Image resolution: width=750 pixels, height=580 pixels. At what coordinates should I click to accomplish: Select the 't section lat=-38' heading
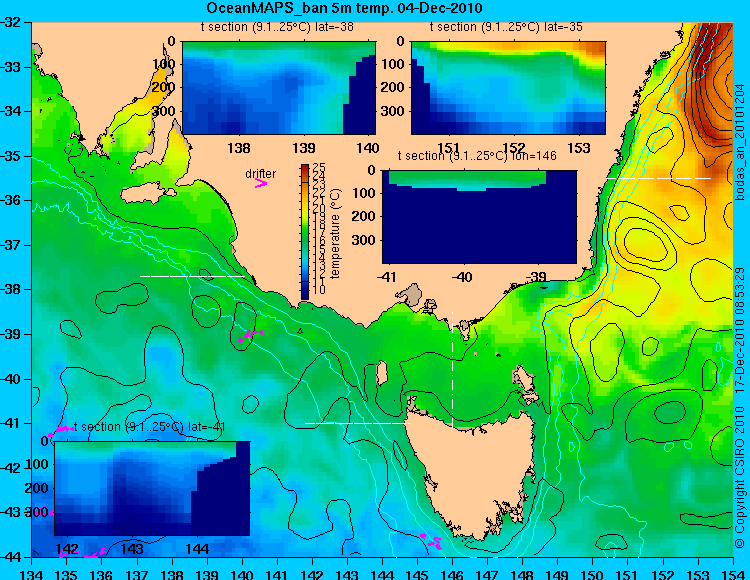pyautogui.click(x=277, y=27)
